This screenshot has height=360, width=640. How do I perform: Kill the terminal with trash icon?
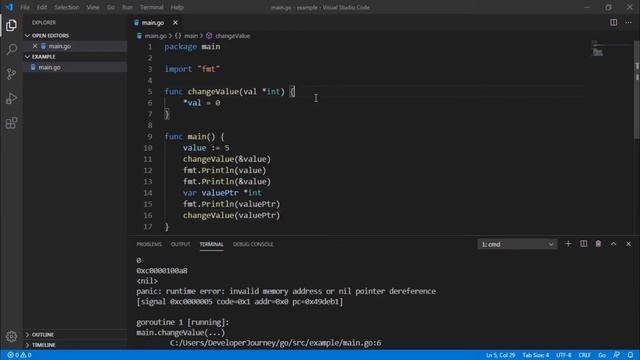point(598,244)
